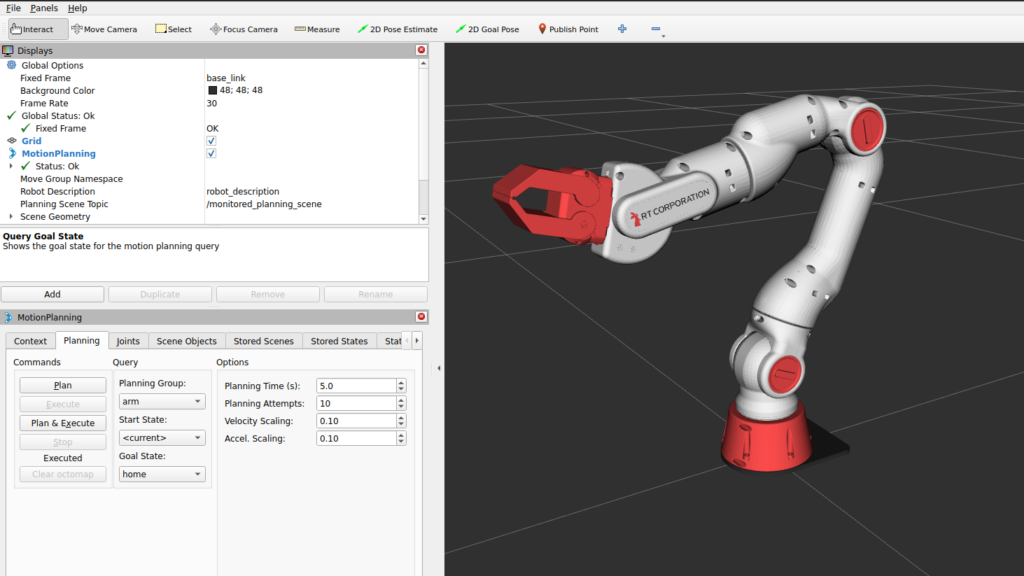Click the Add display button
Screen dimensions: 1024x576
pos(52,294)
